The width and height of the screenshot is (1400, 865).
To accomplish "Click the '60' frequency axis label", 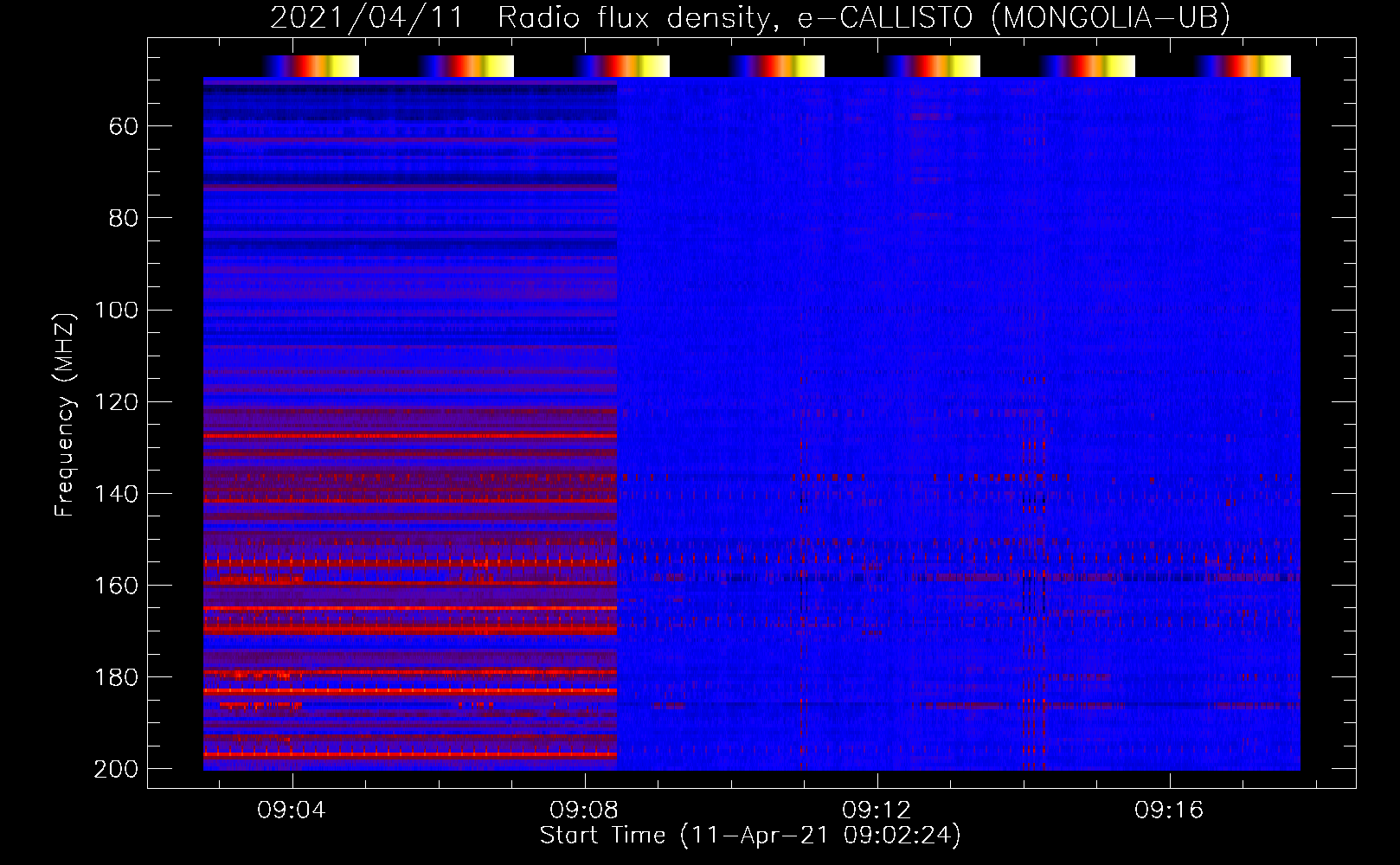I will click(x=124, y=126).
